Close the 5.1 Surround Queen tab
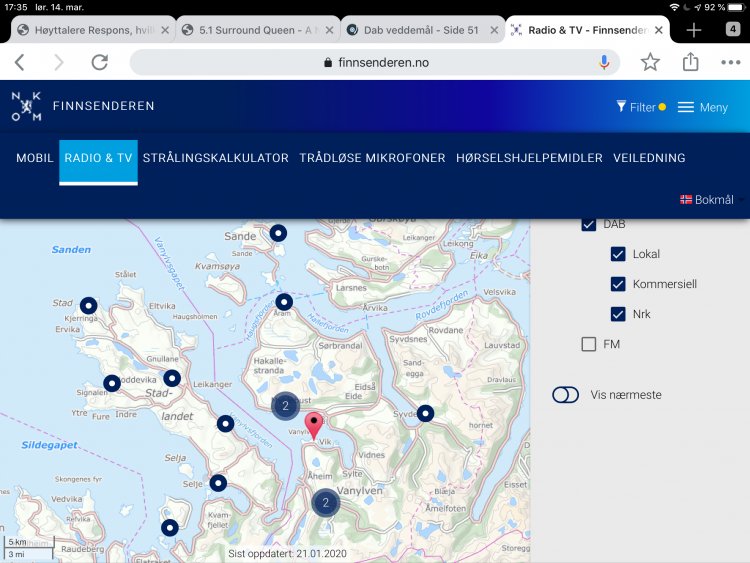Screen dimensions: 750x563 tap(330, 30)
